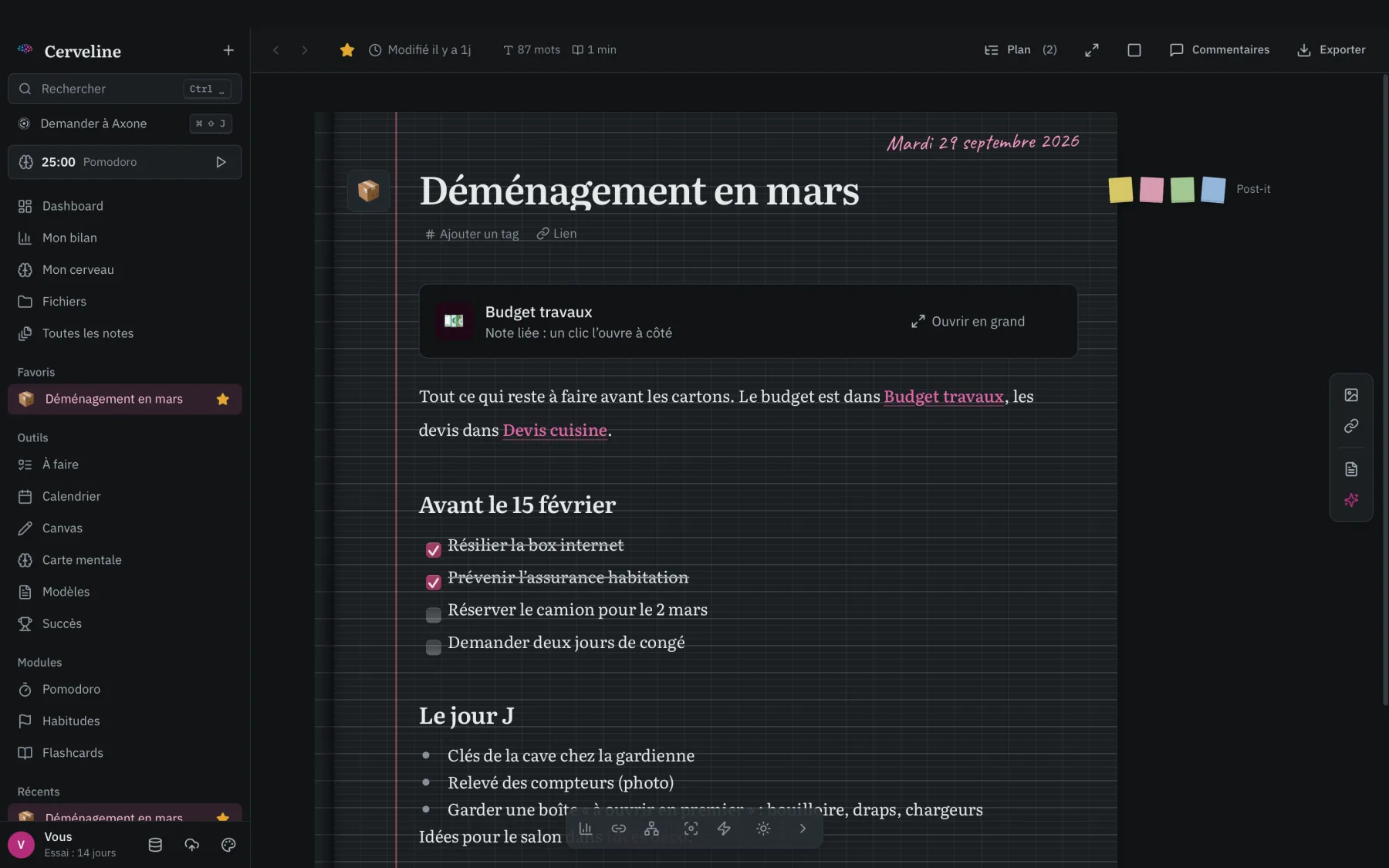The width and height of the screenshot is (1389, 868).
Task: Expand floating toolbar with right chevron
Action: [x=803, y=829]
